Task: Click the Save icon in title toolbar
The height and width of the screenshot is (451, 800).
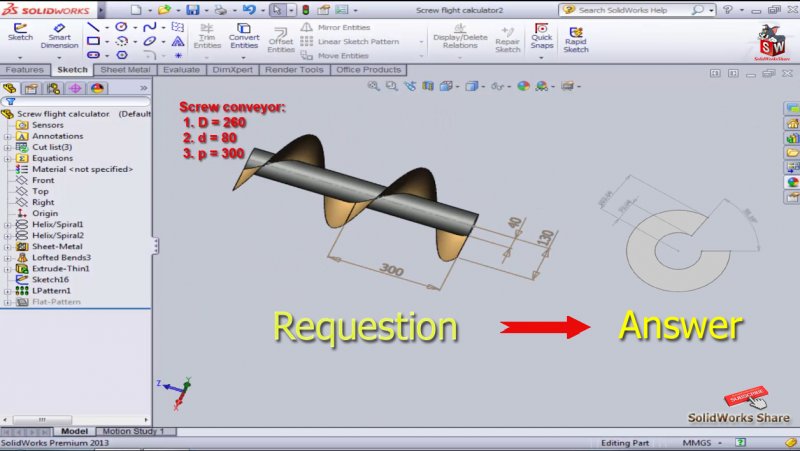Action: click(192, 10)
